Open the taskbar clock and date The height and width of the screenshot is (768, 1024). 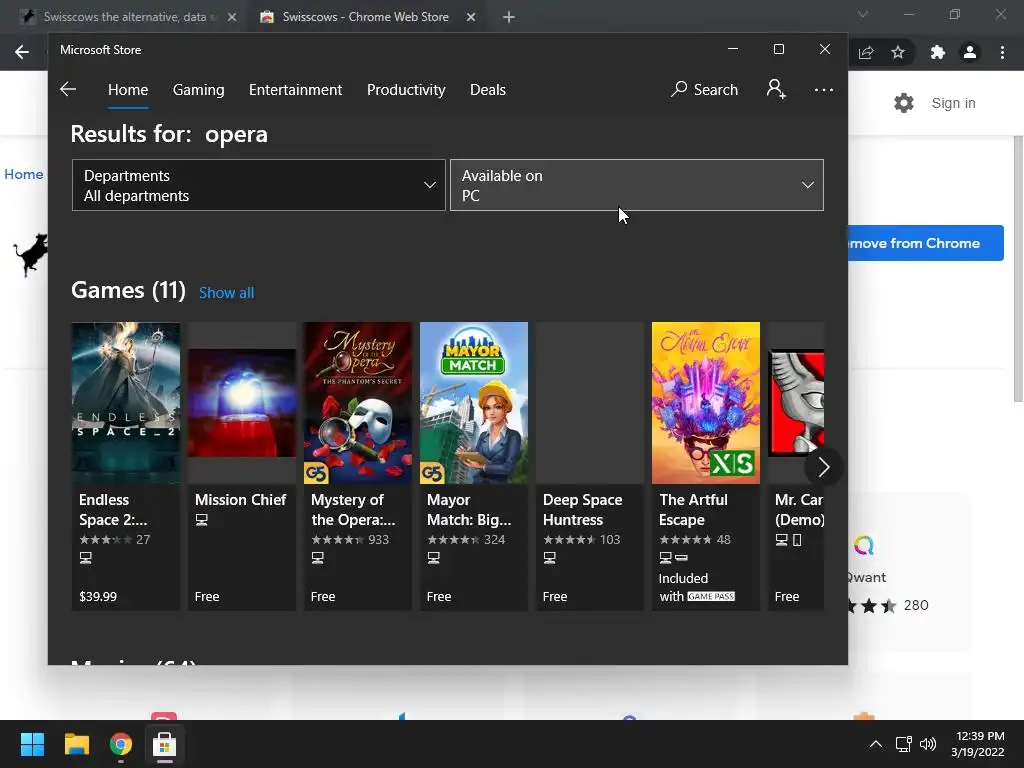tap(978, 744)
